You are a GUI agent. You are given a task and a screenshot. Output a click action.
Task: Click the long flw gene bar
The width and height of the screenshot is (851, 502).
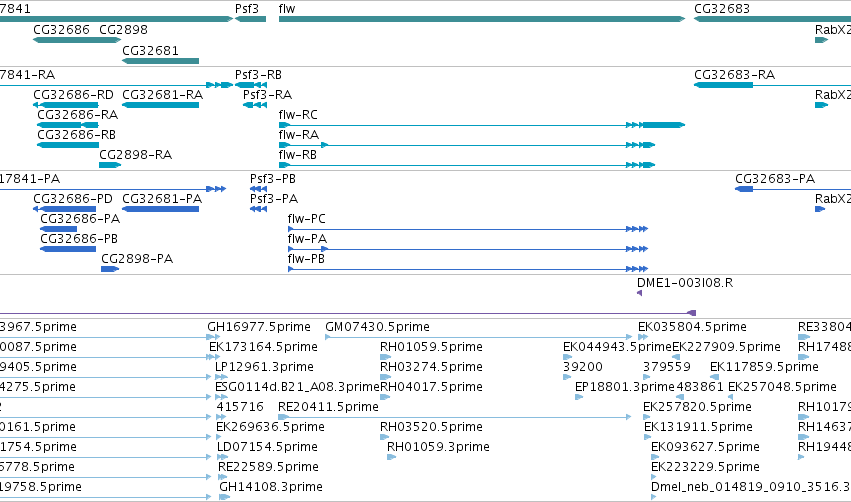[x=482, y=19]
